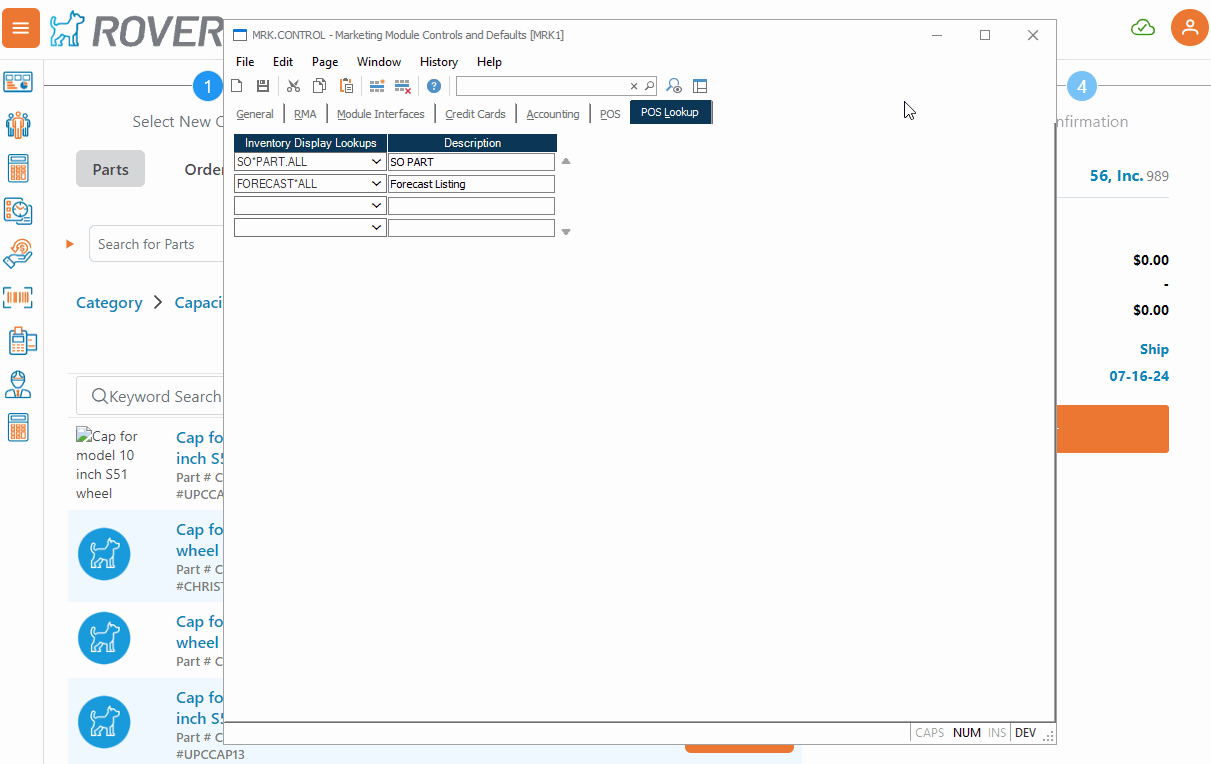Viewport: 1211px width, 764px height.
Task: Click the Paste clipboard icon
Action: (x=346, y=86)
